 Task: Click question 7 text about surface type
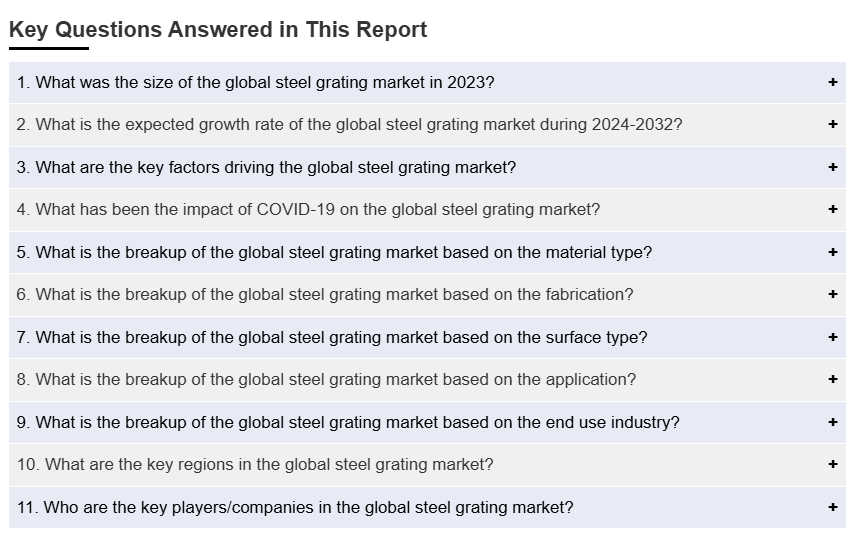click(332, 337)
